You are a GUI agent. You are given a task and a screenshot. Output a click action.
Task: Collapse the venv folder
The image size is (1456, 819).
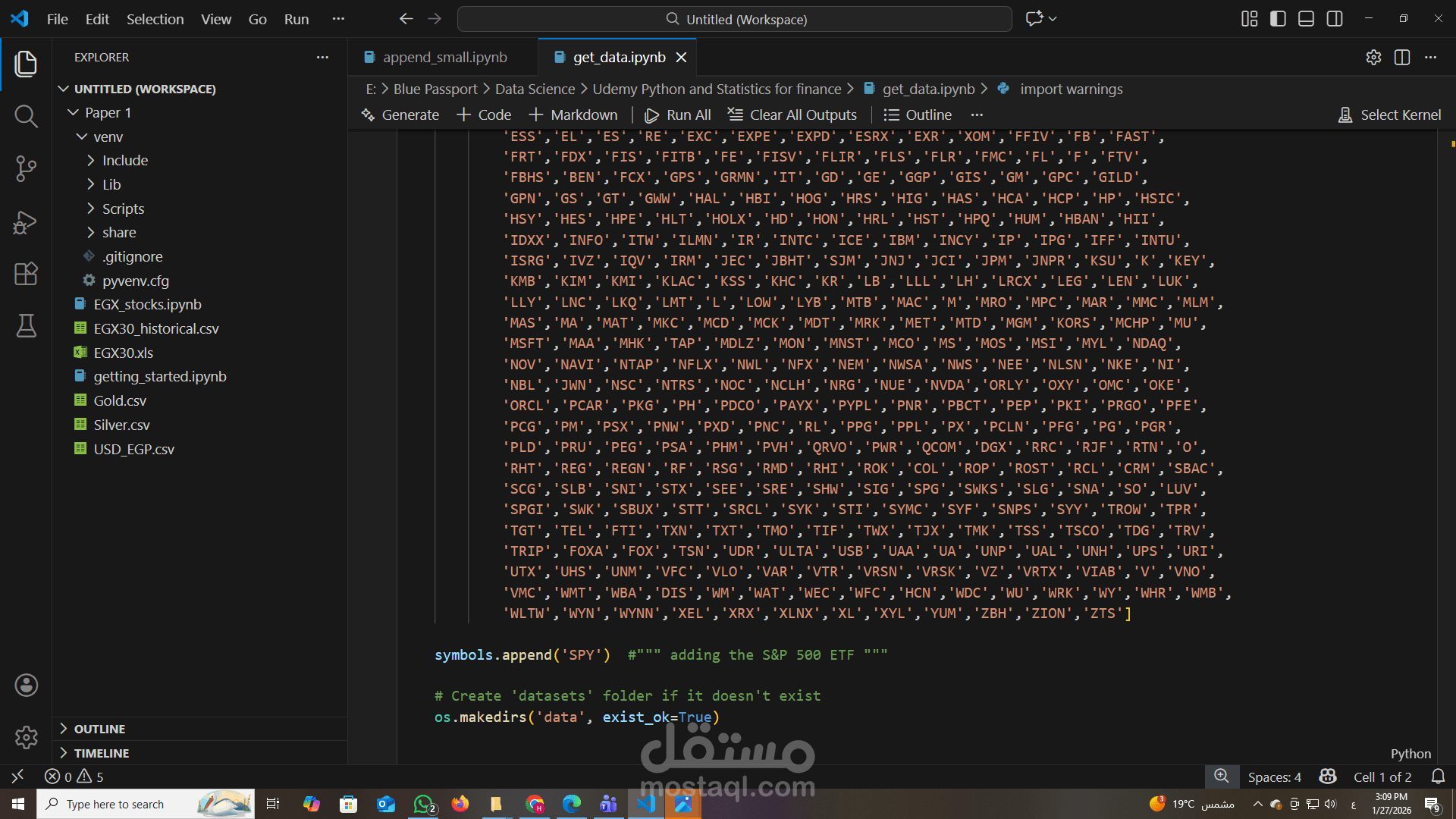pyautogui.click(x=108, y=136)
